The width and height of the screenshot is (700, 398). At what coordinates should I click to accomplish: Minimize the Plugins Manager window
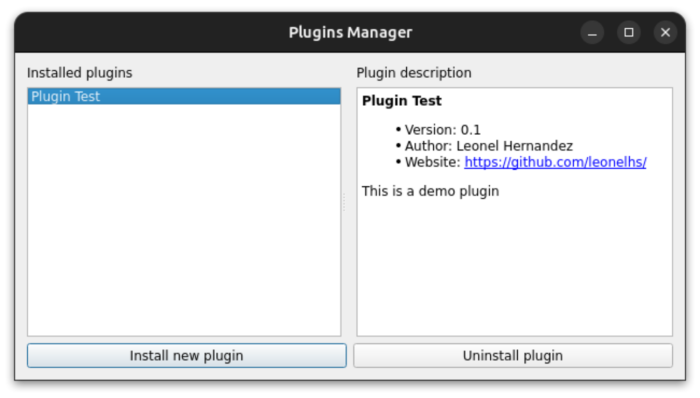[x=592, y=33]
